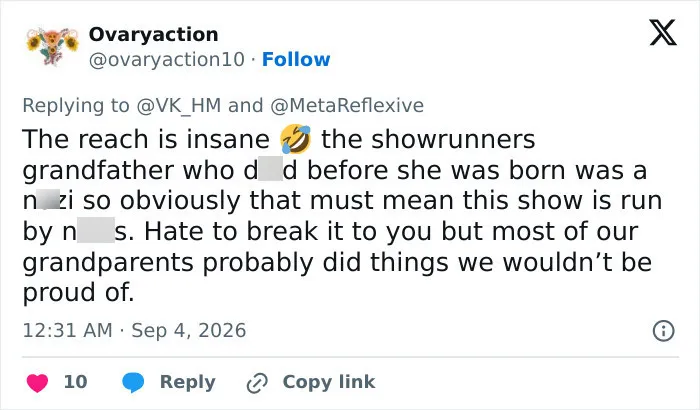Click the blue reply bubble icon

133,382
